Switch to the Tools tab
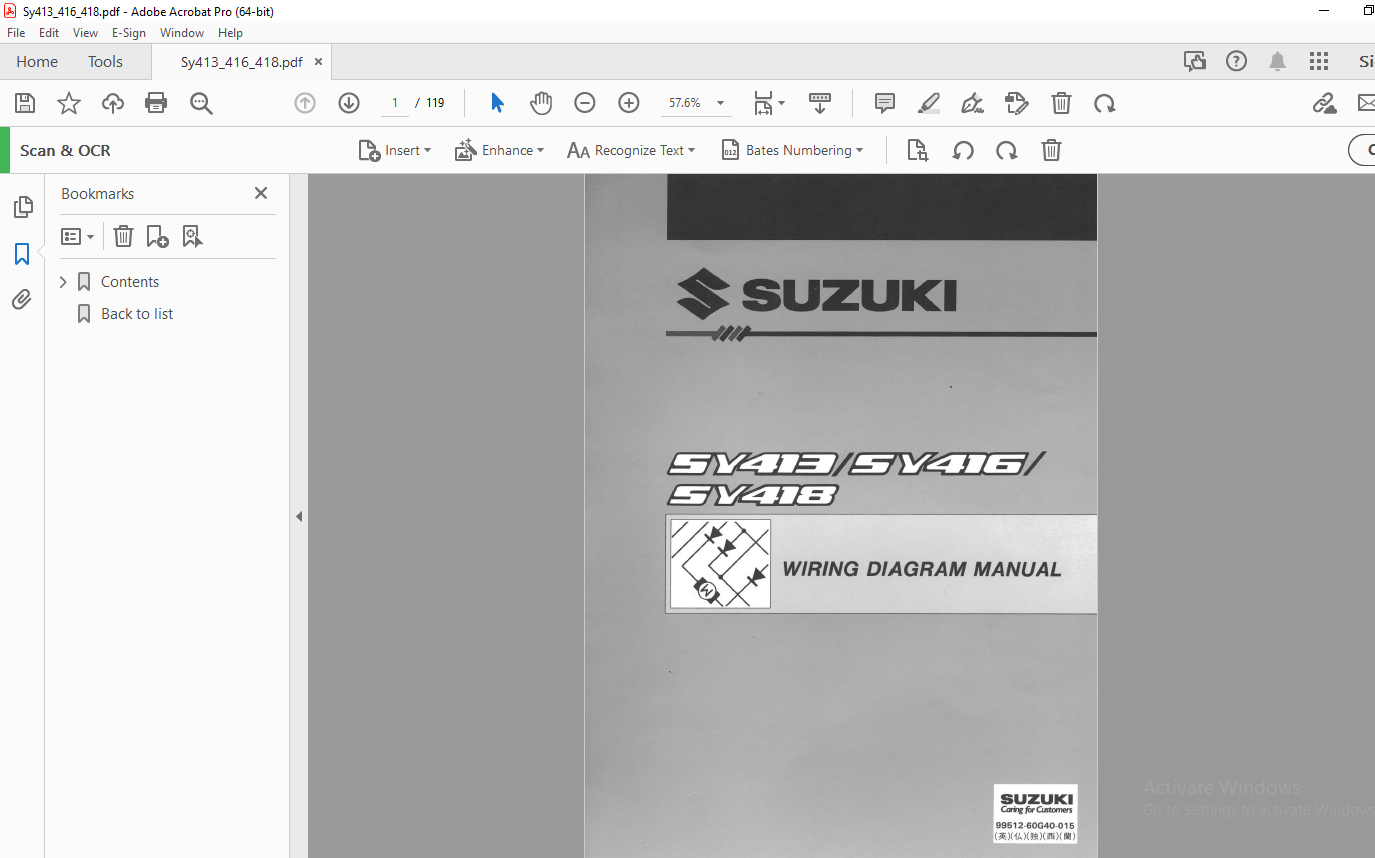The image size is (1375, 858). (105, 62)
